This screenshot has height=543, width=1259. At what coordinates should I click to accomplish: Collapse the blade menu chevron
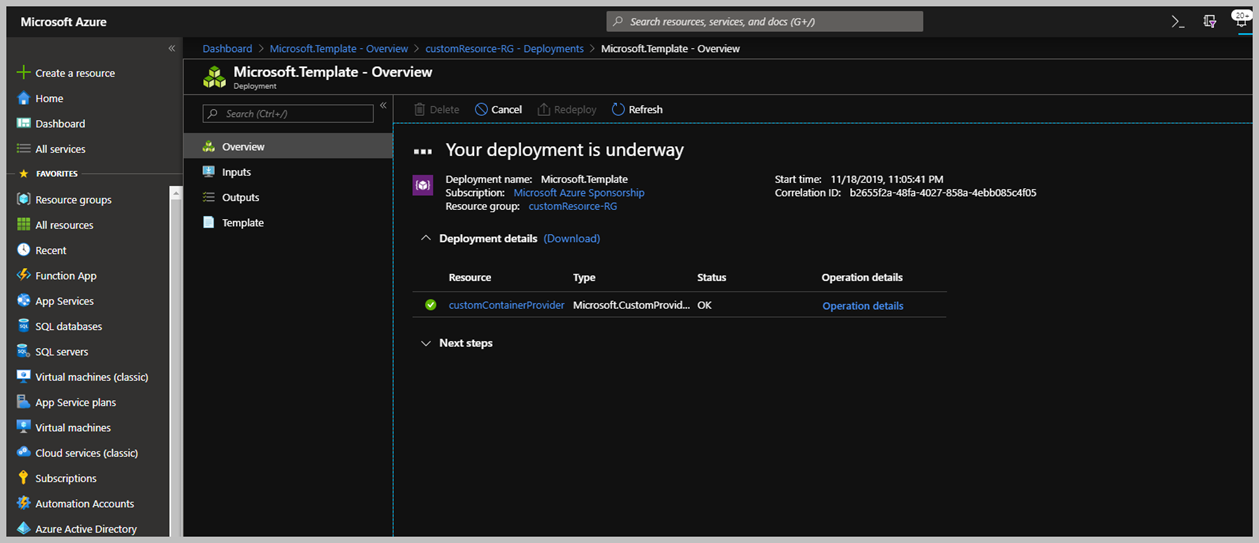(x=383, y=106)
